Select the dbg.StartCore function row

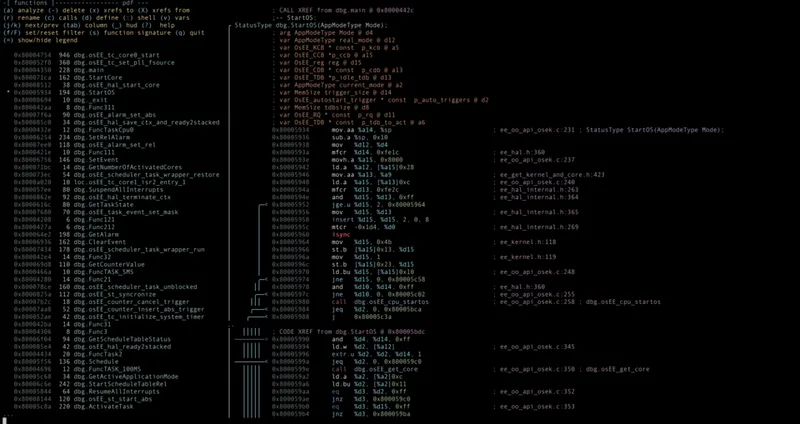pyautogui.click(x=68, y=78)
